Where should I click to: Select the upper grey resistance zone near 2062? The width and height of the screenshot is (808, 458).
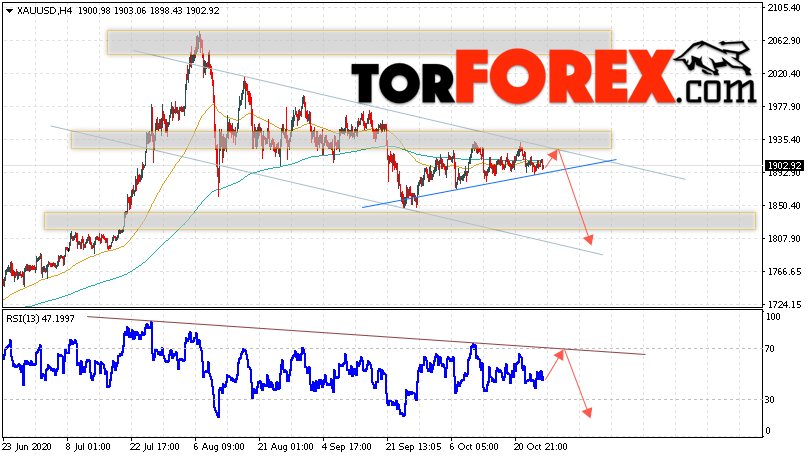359,42
